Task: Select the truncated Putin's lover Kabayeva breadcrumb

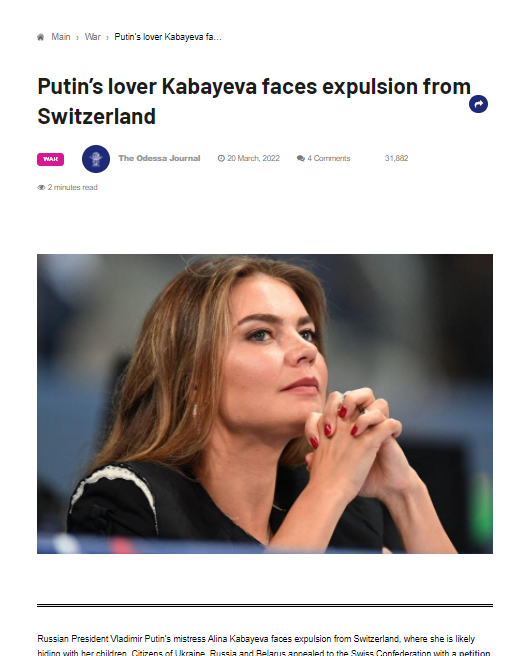Action: point(168,37)
